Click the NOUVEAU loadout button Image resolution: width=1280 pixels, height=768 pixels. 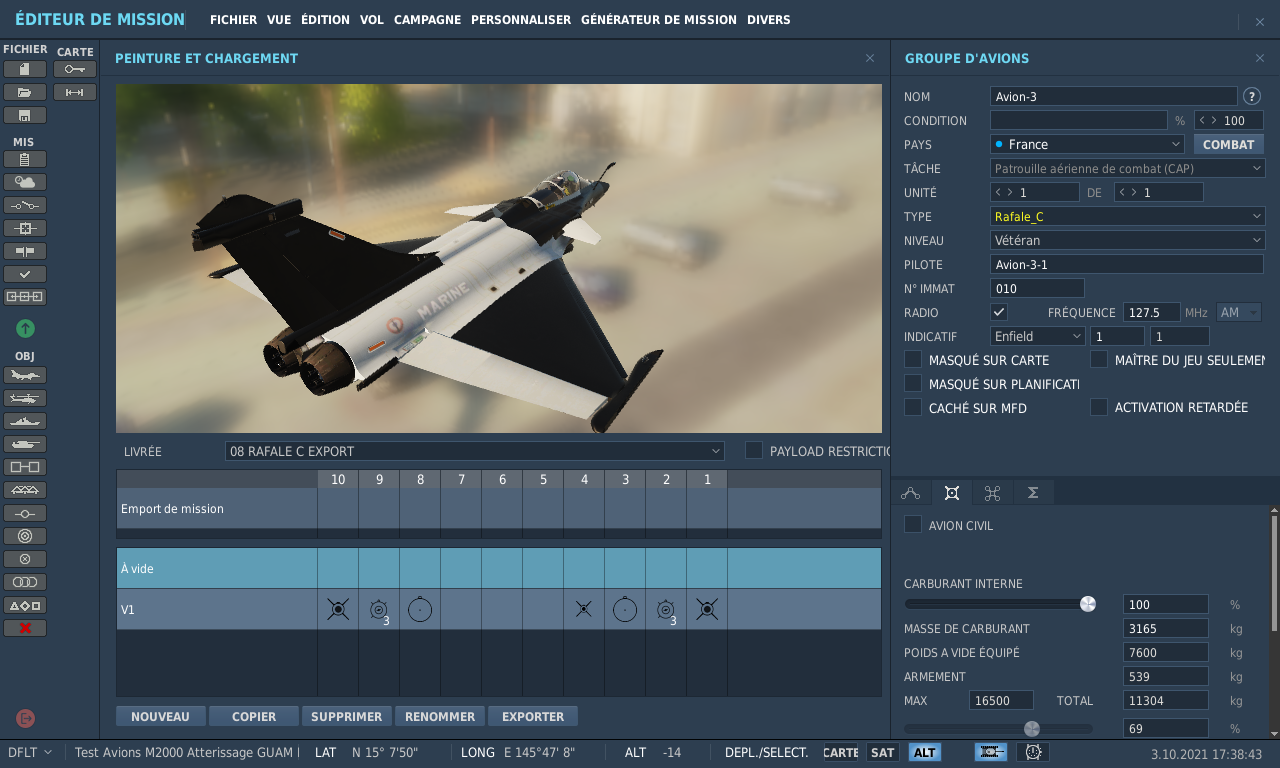point(160,716)
